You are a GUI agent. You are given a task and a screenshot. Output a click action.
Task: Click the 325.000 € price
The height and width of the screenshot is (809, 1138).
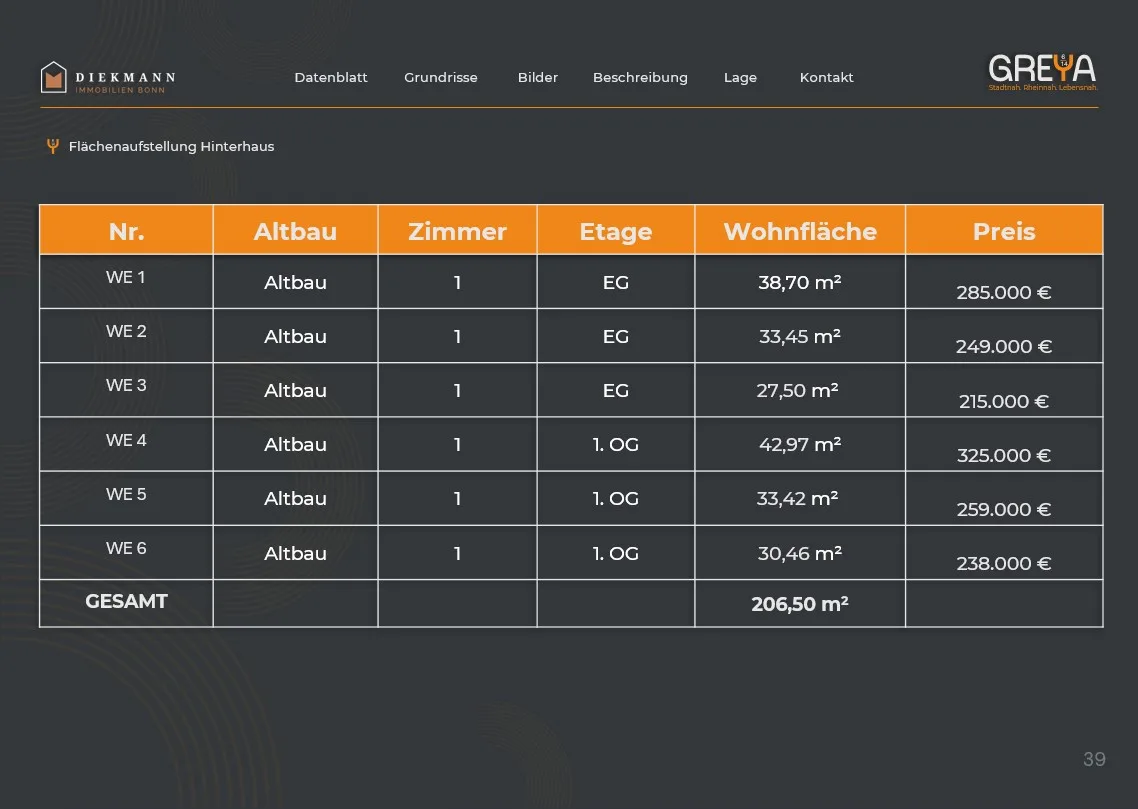click(x=1004, y=456)
